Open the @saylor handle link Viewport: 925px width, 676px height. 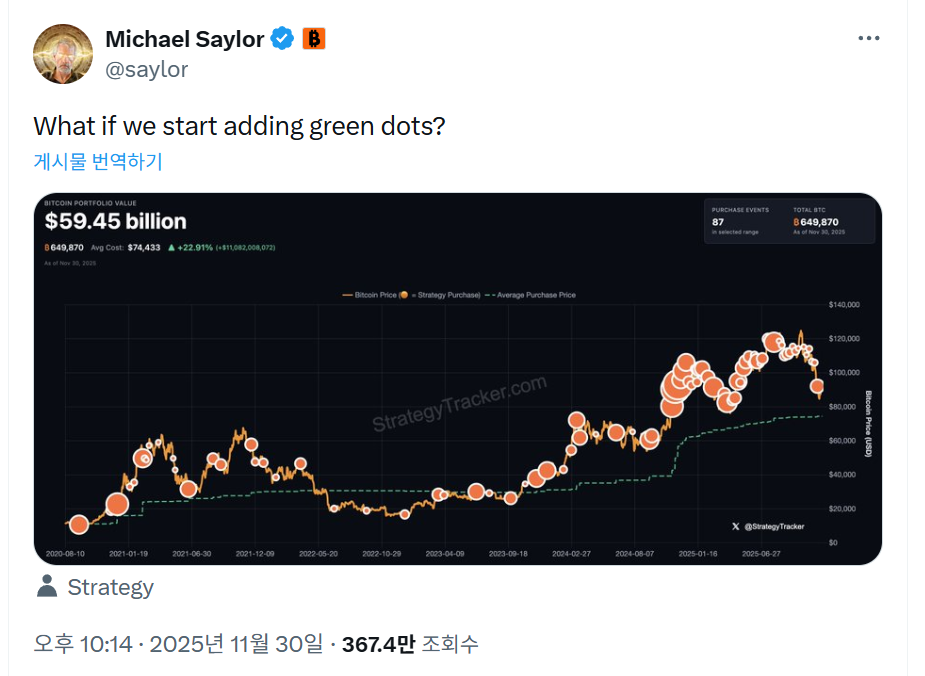[x=146, y=69]
